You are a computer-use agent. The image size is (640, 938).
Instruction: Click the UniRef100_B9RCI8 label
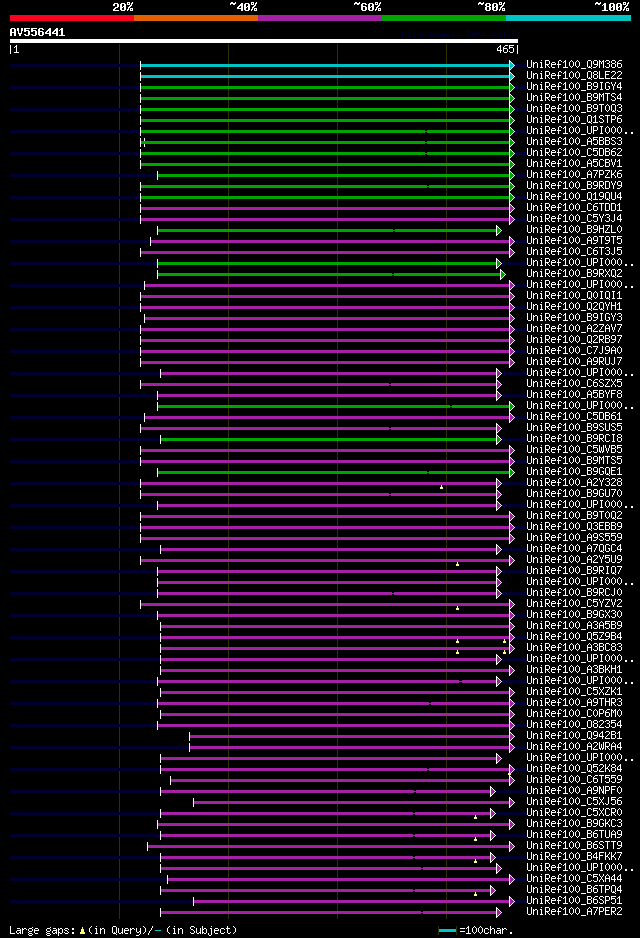coord(574,438)
